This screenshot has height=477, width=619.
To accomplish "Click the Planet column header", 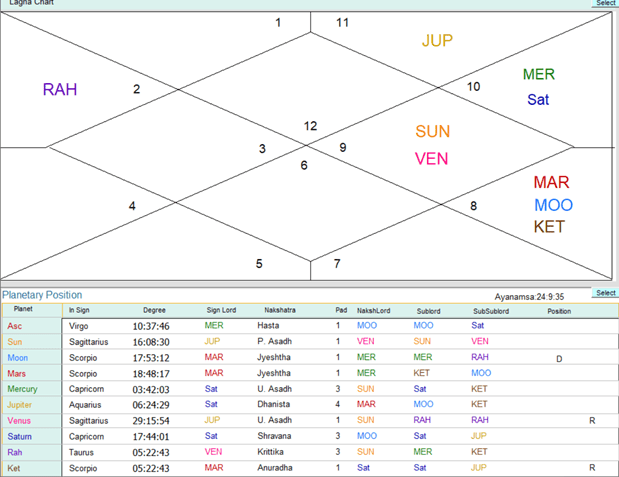I will pyautogui.click(x=22, y=310).
